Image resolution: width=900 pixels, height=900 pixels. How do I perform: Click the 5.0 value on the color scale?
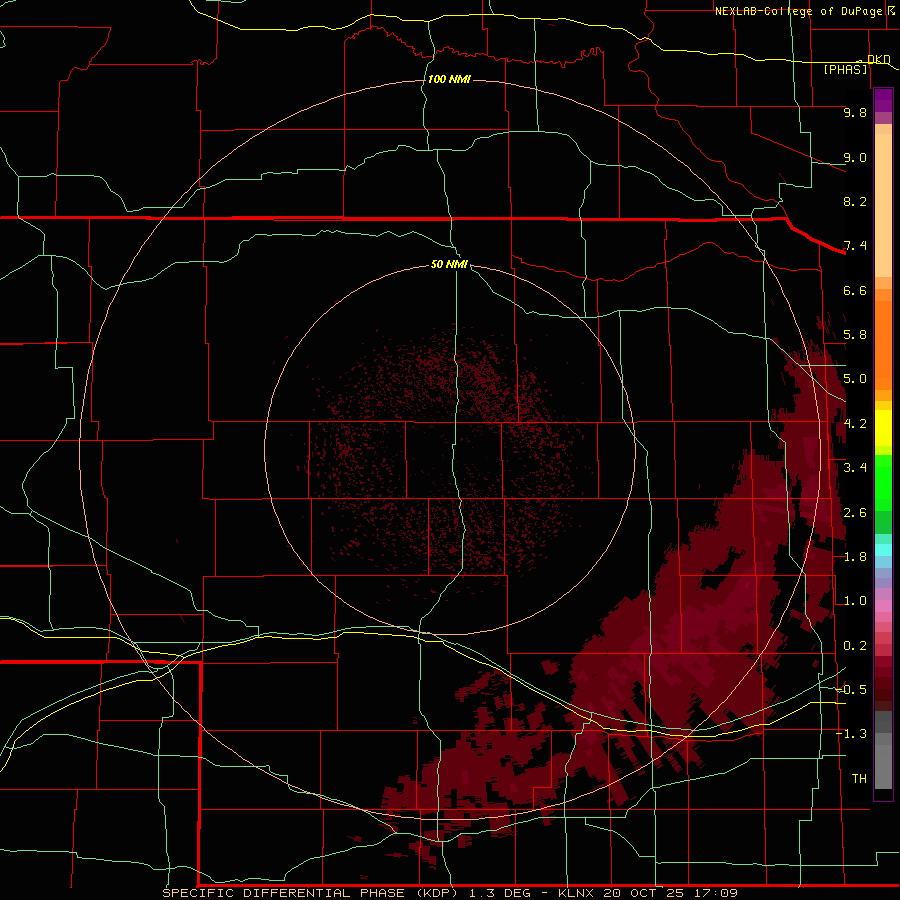pos(855,379)
